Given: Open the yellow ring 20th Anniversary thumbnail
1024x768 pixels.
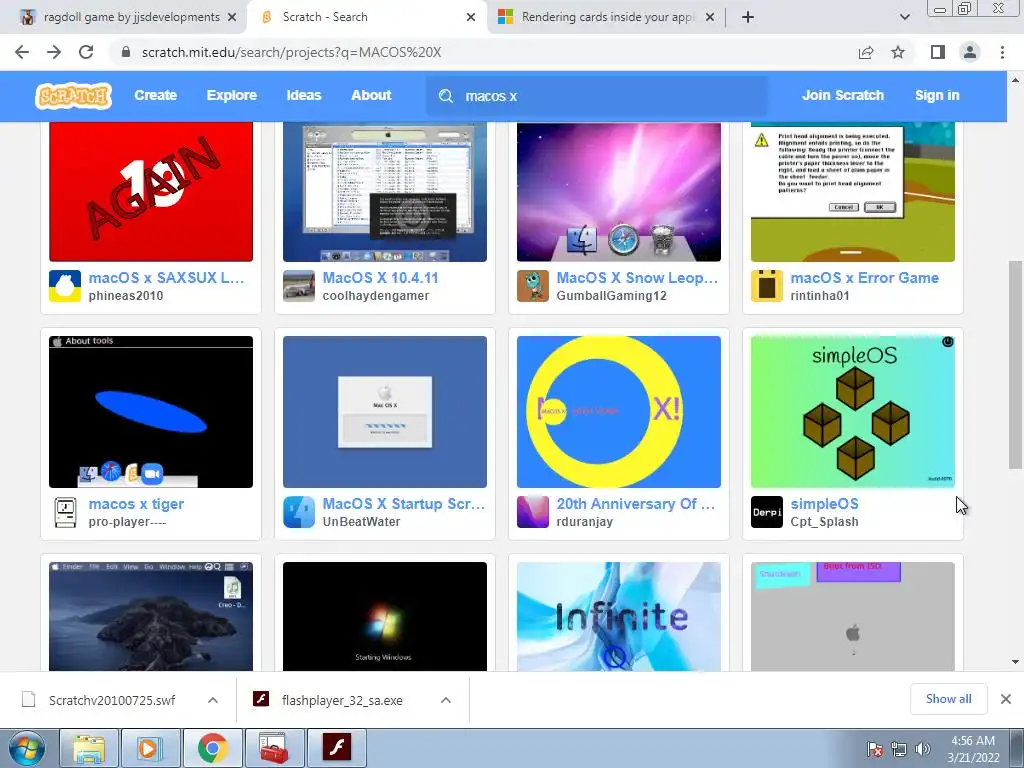Looking at the screenshot, I should 618,411.
